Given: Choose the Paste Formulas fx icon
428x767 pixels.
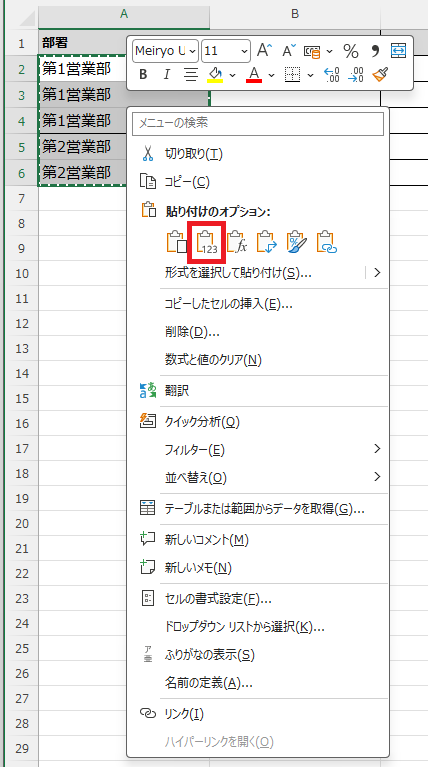Looking at the screenshot, I should coord(238,242).
